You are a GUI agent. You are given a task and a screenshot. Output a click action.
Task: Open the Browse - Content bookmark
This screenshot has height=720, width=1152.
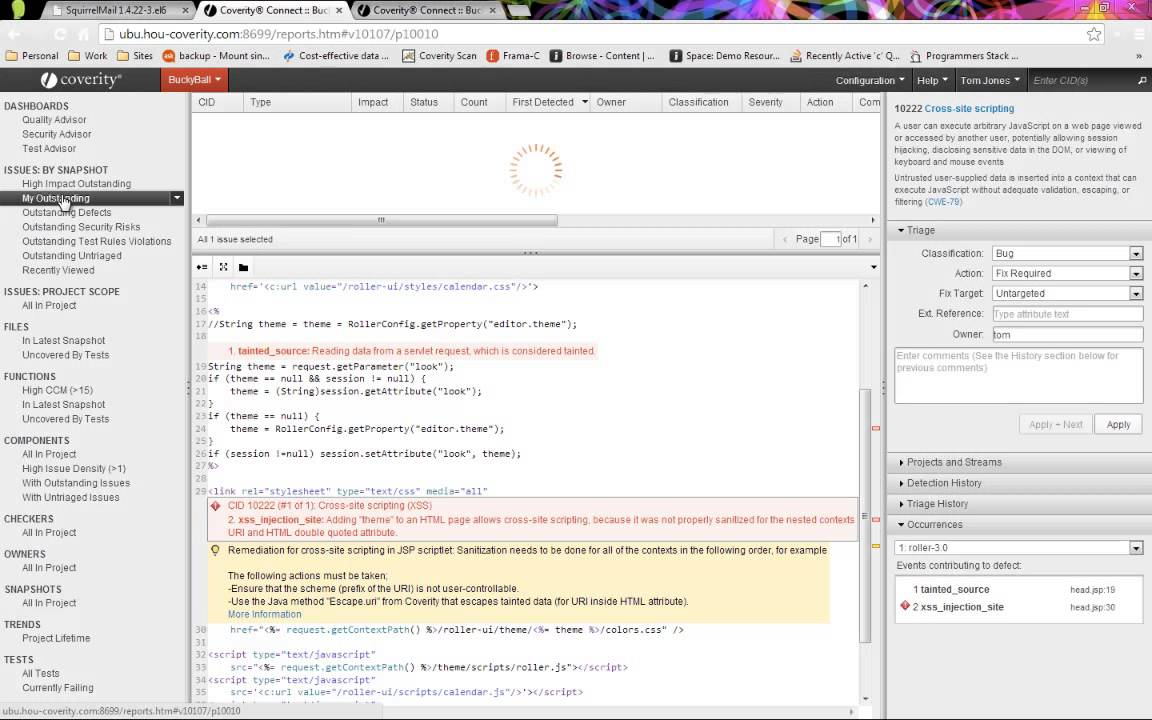(602, 56)
